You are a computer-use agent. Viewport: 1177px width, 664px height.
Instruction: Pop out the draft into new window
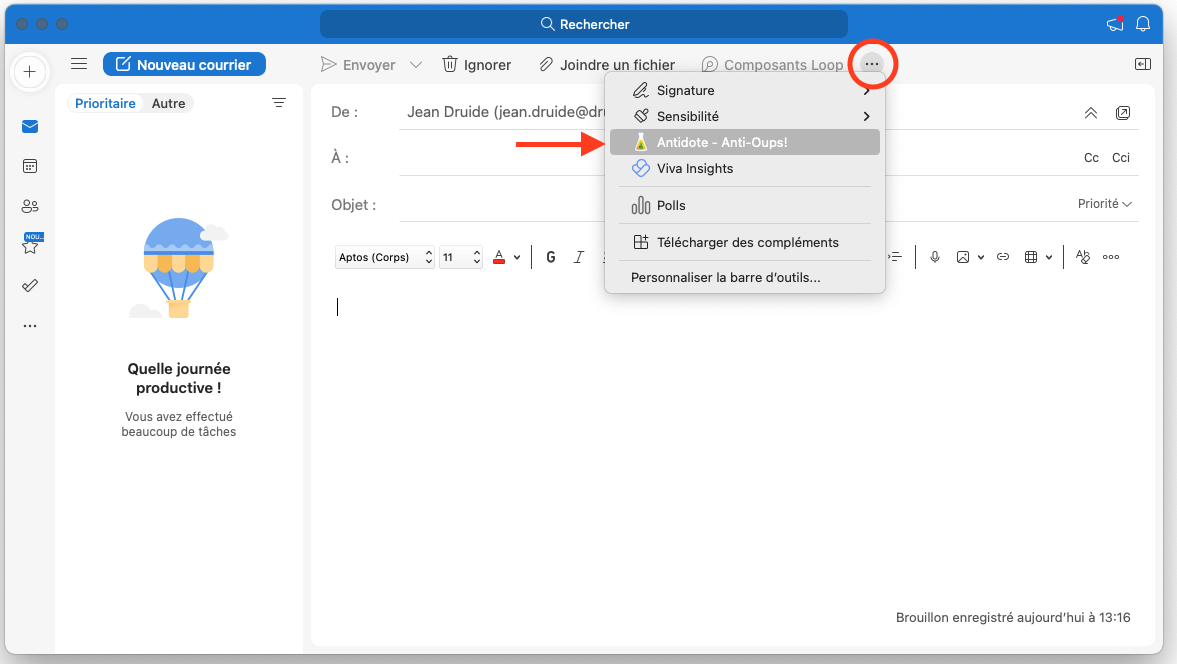[1123, 113]
